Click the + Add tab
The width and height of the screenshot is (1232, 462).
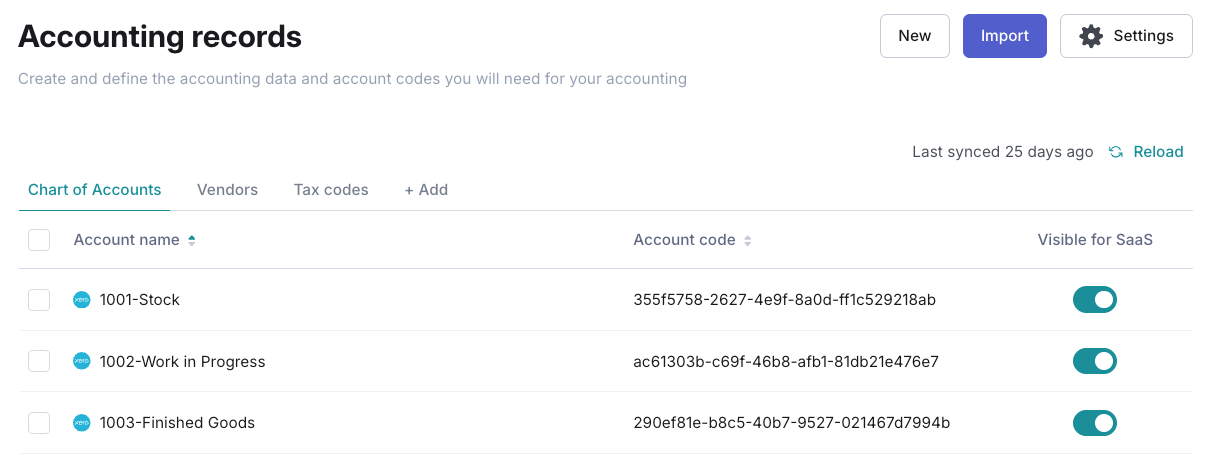[x=426, y=190]
